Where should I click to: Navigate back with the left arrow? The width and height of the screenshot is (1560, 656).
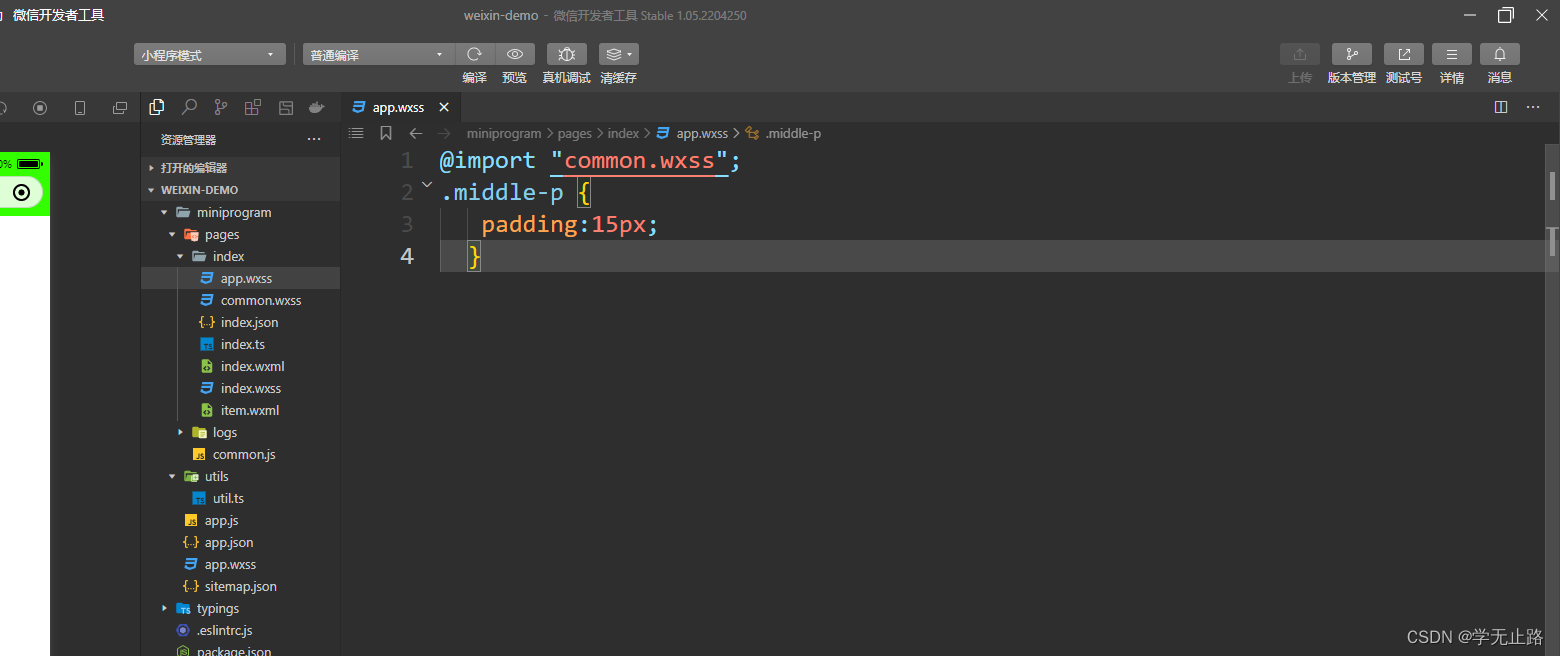[x=416, y=133]
